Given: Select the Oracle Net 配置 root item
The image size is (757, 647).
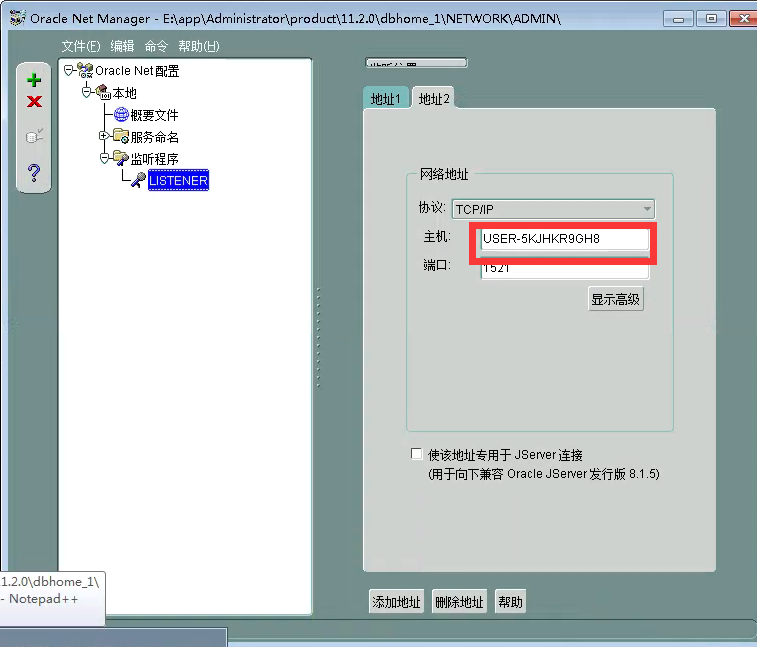Looking at the screenshot, I should point(137,71).
